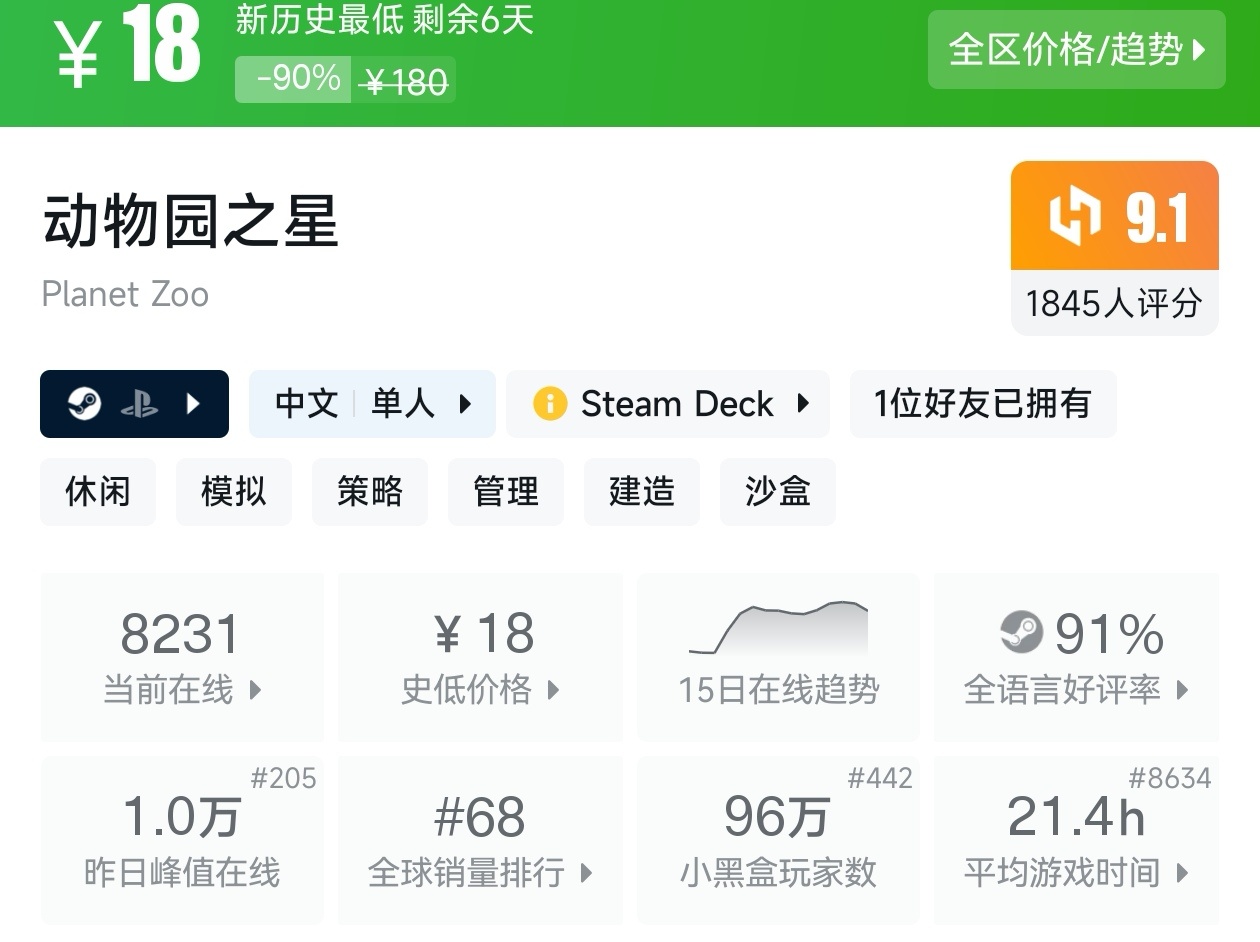This screenshot has width=1260, height=942.
Task: View the 平均游戏时间 playtime details
Action: (x=1076, y=840)
